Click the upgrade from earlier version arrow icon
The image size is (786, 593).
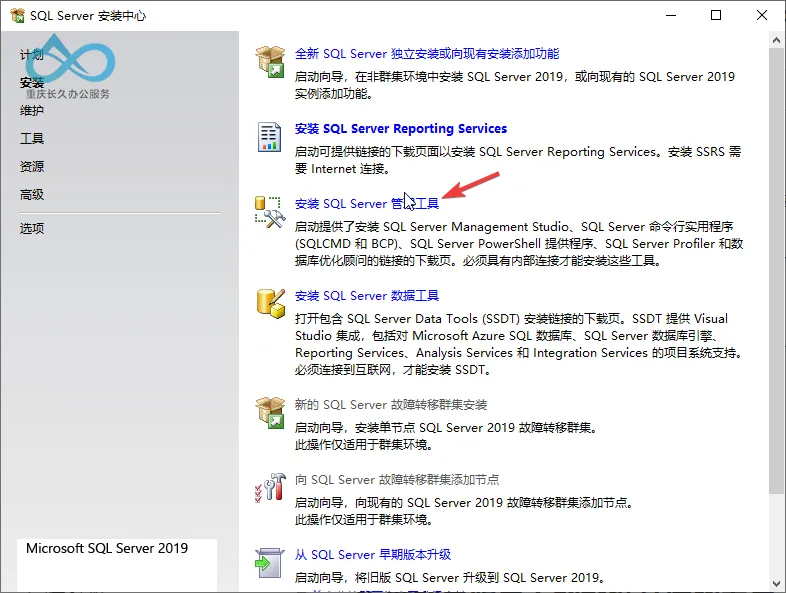269,563
